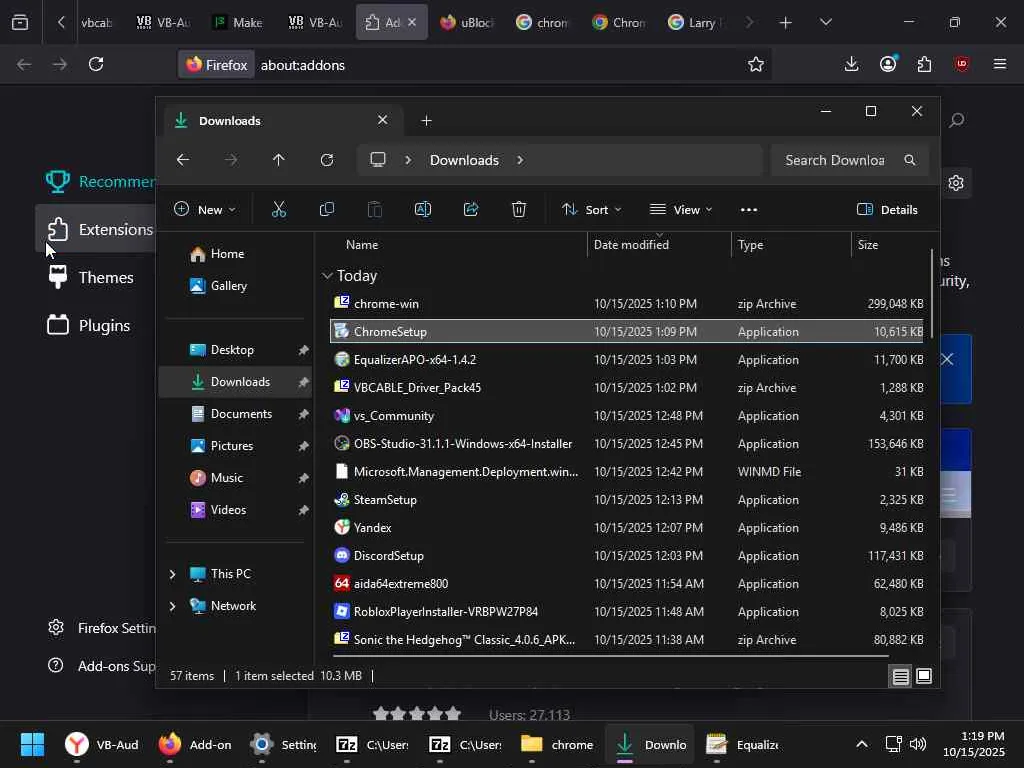Image resolution: width=1024 pixels, height=768 pixels.
Task: Click Firefox View icon in tab bar
Action: pos(20,22)
